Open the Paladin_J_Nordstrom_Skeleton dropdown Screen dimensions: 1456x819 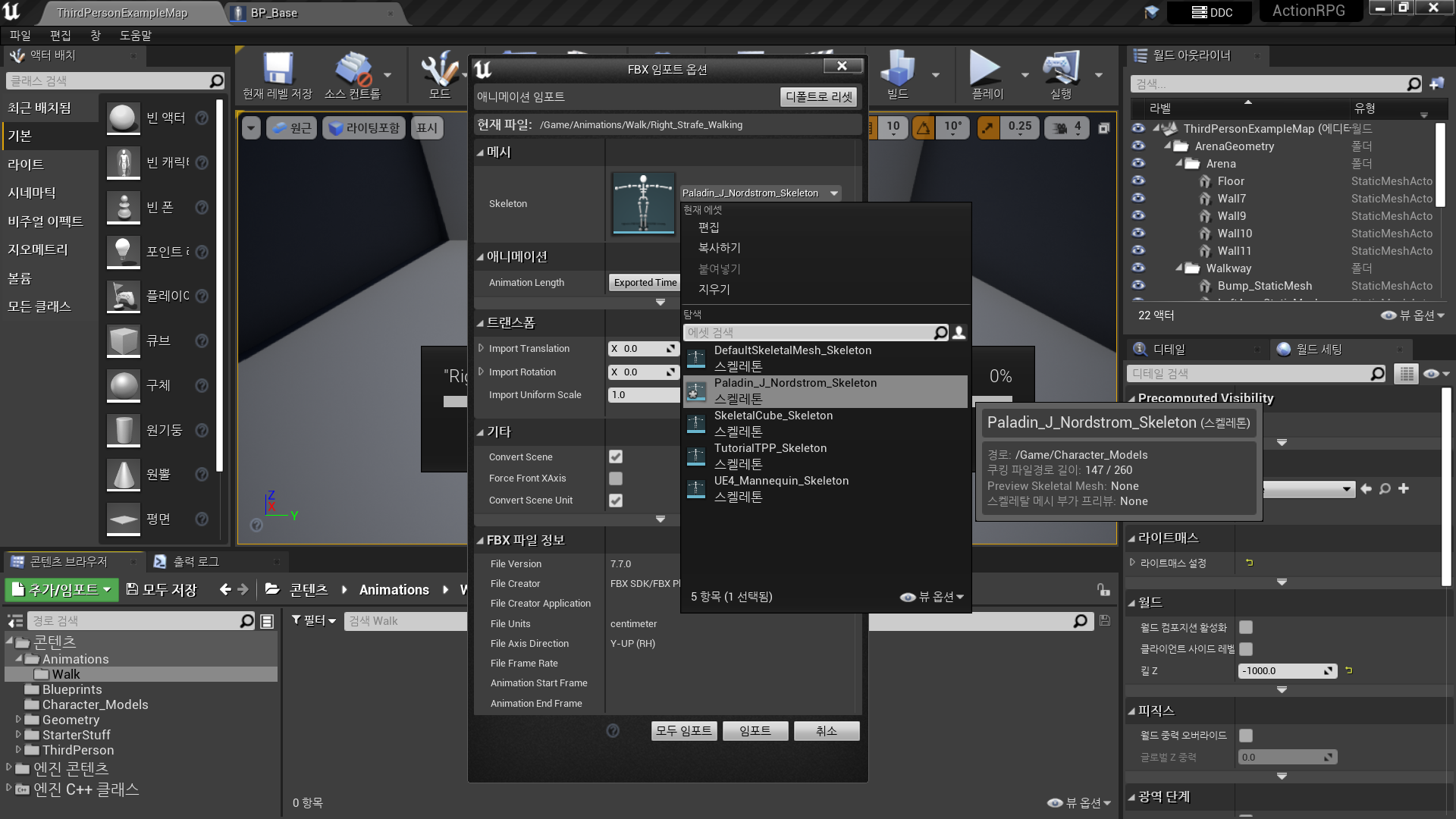click(760, 193)
